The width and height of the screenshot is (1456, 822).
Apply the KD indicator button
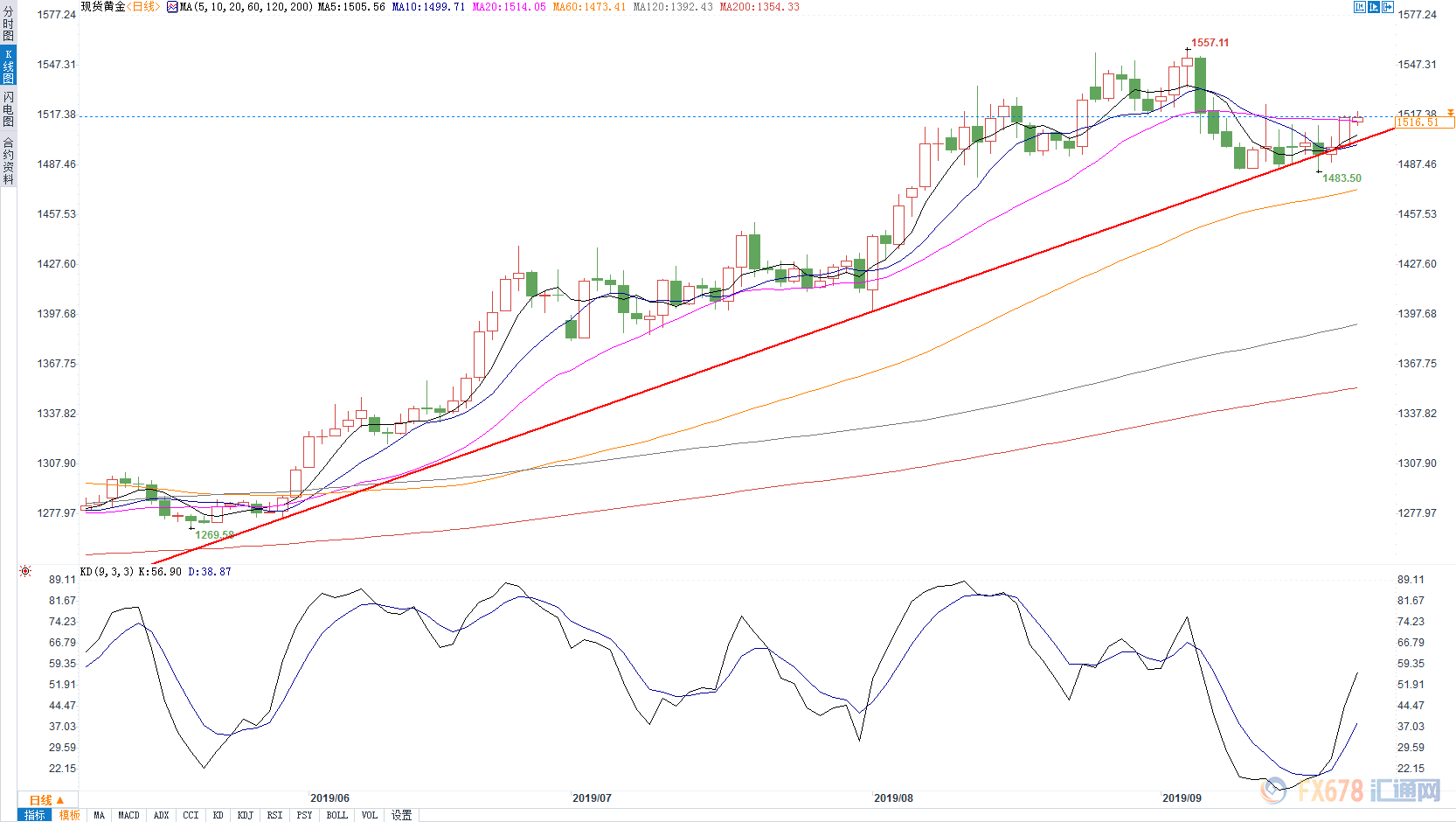[218, 815]
